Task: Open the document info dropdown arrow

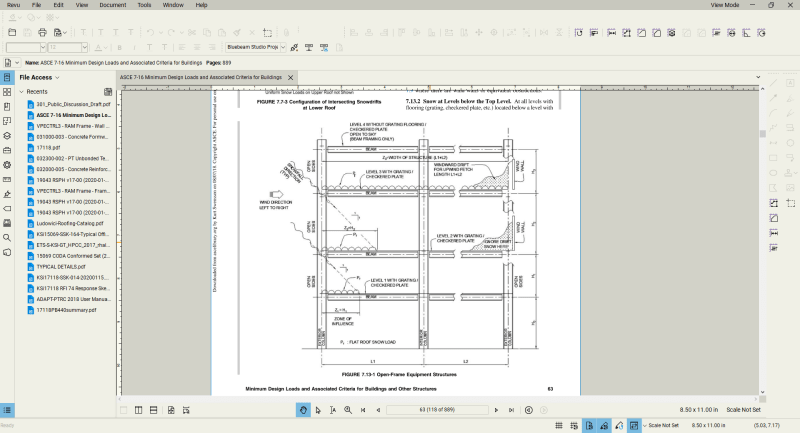Action: point(17,63)
